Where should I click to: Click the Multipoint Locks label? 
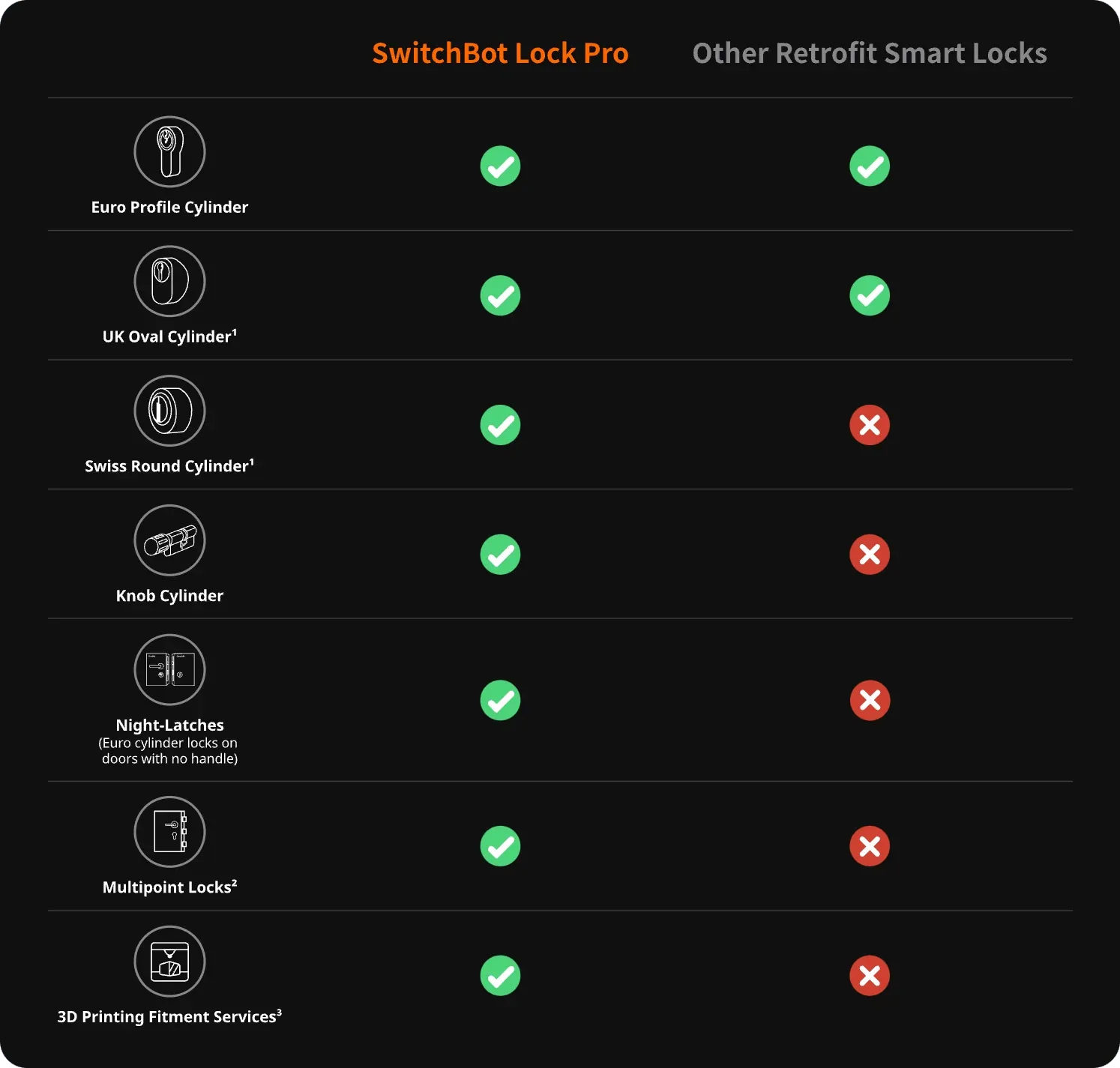(x=169, y=887)
